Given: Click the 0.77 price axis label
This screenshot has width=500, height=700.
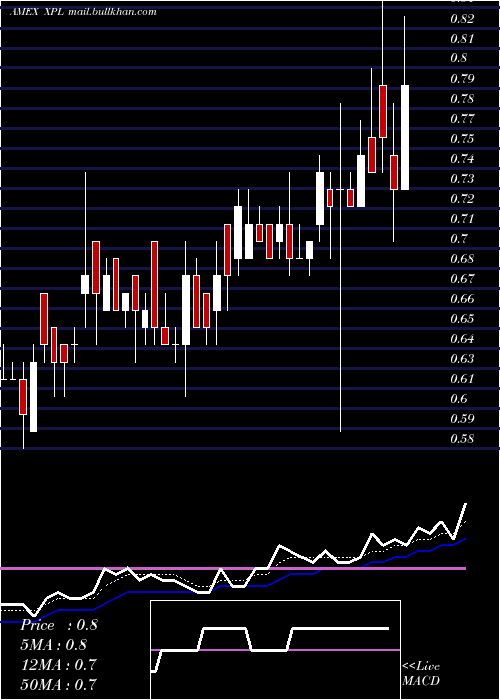Looking at the screenshot, I should [462, 119].
